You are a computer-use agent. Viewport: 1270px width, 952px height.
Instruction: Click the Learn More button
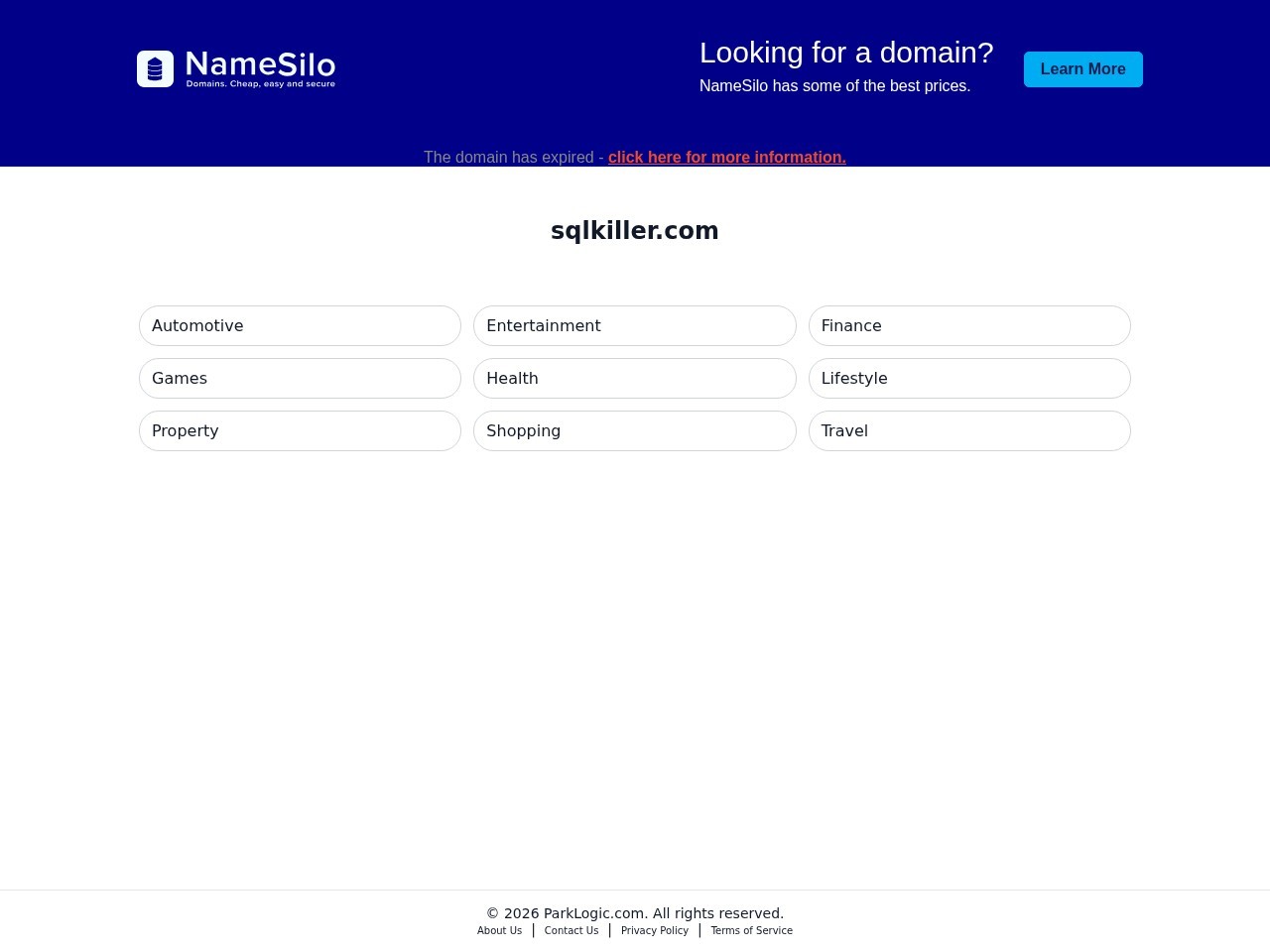pyautogui.click(x=1082, y=68)
